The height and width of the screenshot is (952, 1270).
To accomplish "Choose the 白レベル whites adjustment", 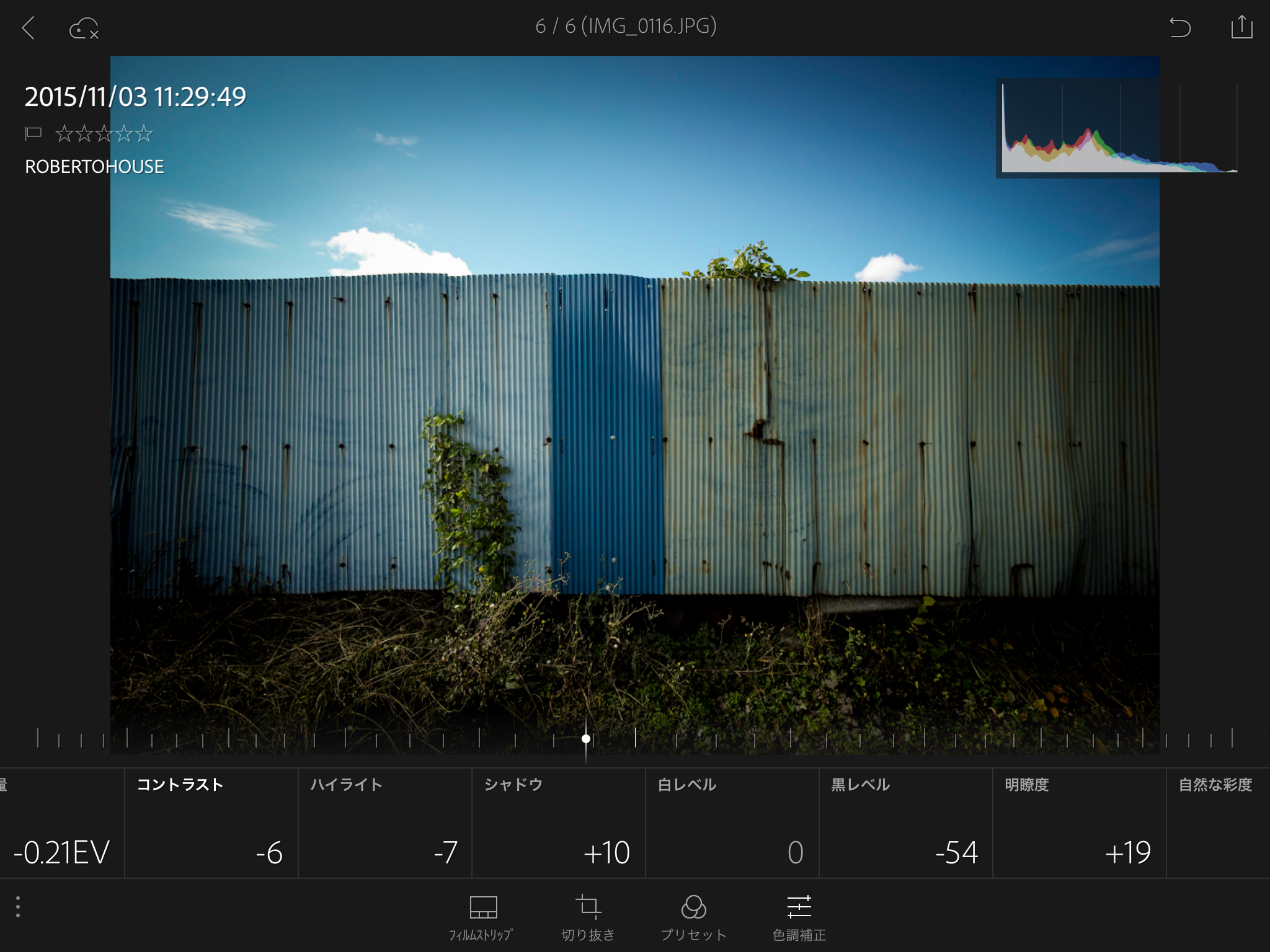I will pyautogui.click(x=732, y=823).
